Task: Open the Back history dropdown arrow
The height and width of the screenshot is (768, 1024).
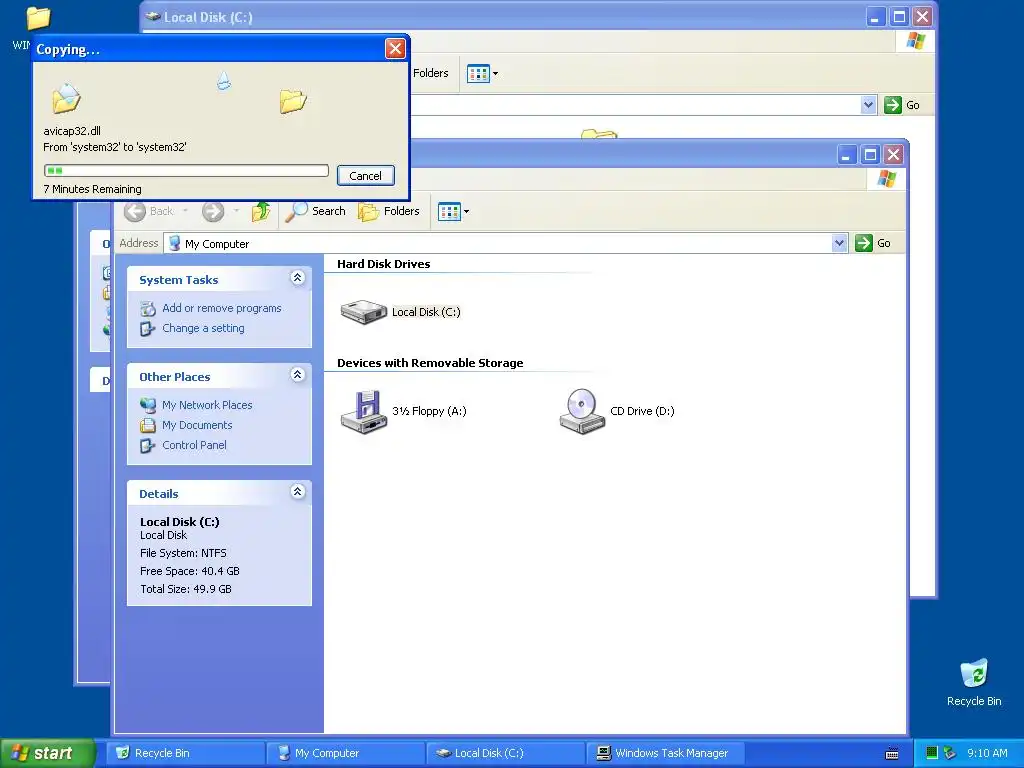Action: pyautogui.click(x=185, y=211)
